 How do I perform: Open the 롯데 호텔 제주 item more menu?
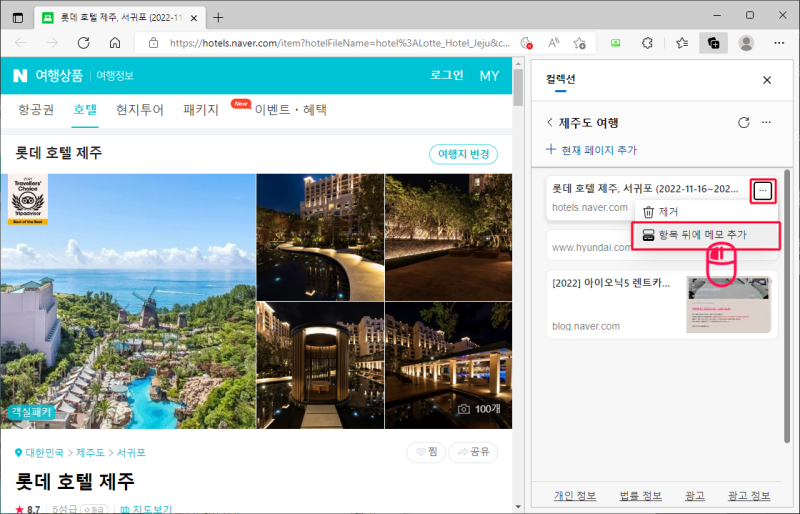tap(763, 191)
